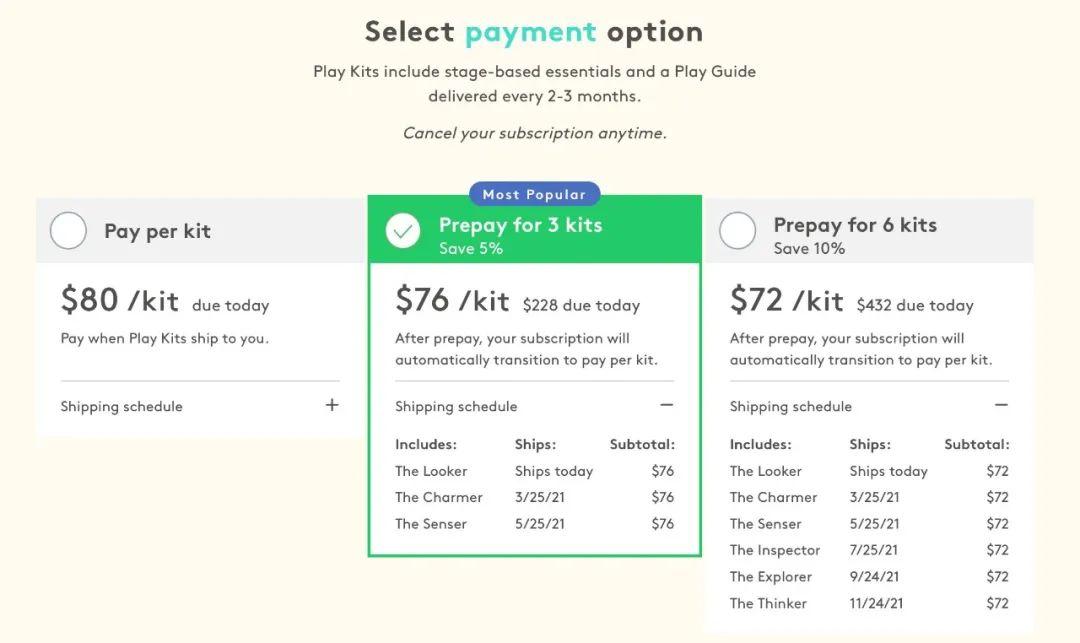Image resolution: width=1080 pixels, height=643 pixels.
Task: Select the Pay per kit radio button
Action: click(x=68, y=231)
